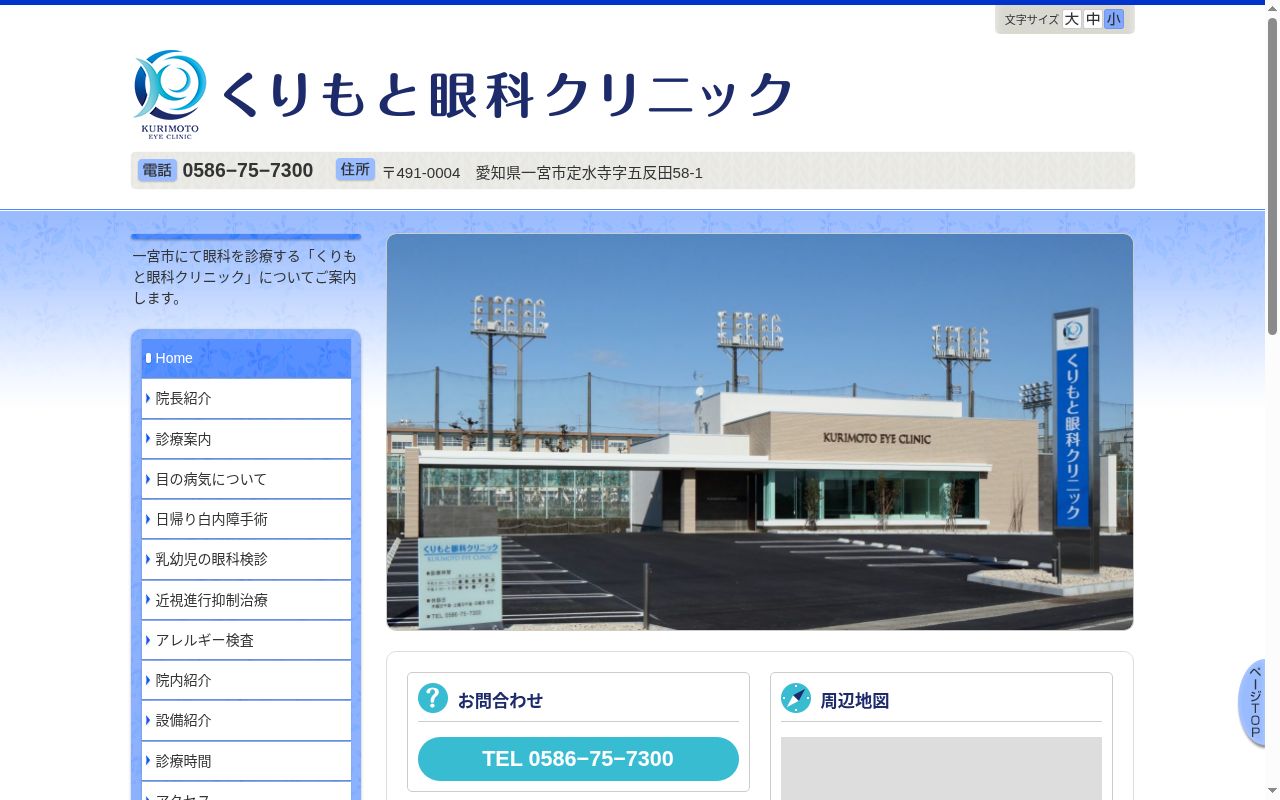1280x800 pixels.
Task: Go to 日帰り白内障手術 page
Action: tap(246, 519)
